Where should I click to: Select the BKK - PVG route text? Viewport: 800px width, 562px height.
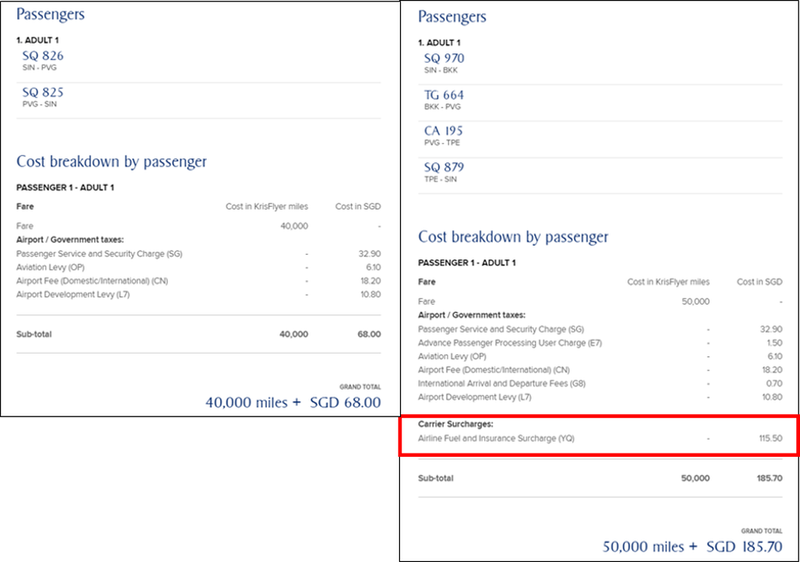[442, 107]
